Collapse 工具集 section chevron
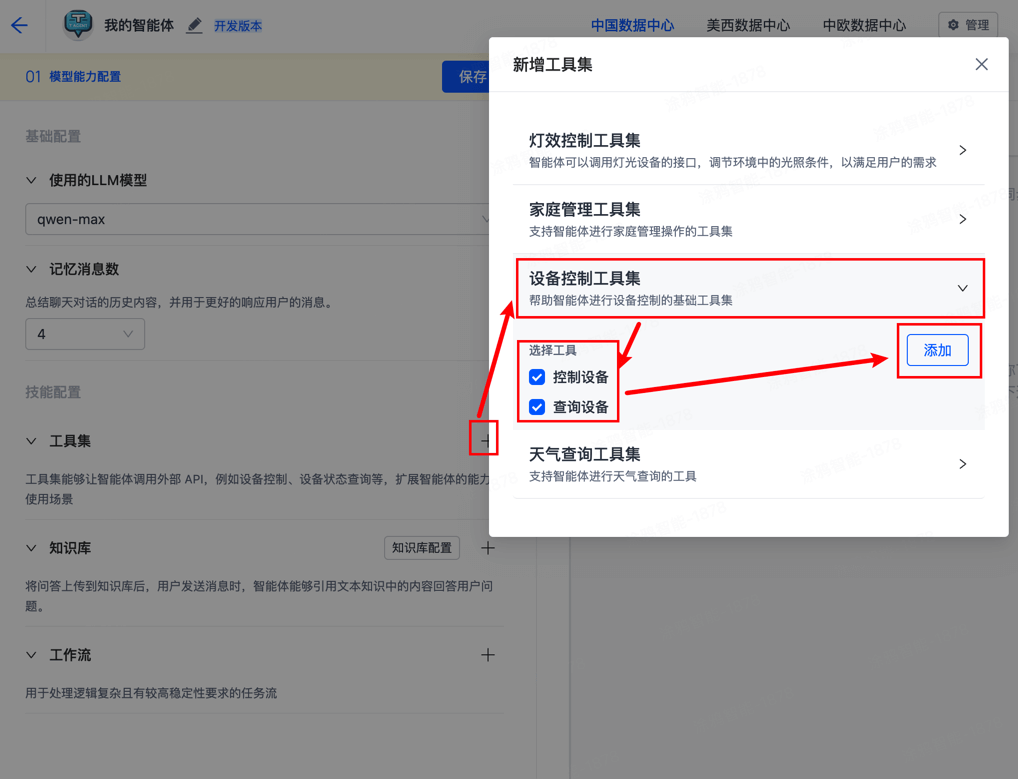The width and height of the screenshot is (1018, 779). [x=31, y=441]
